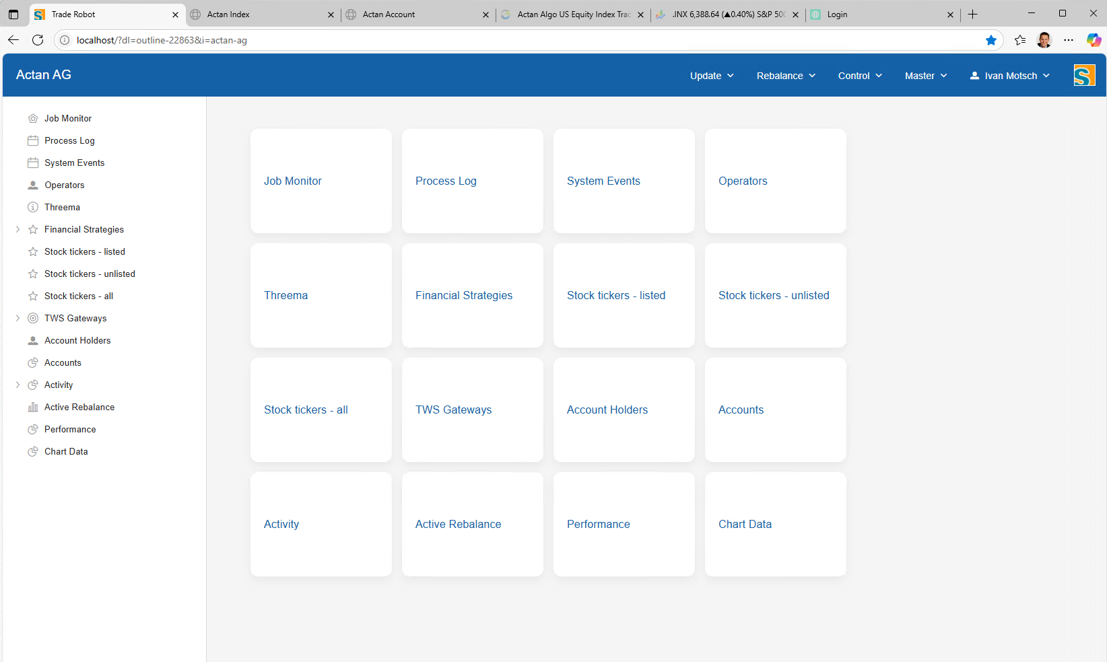
Task: Close the Trade Robot tab
Action: [175, 14]
